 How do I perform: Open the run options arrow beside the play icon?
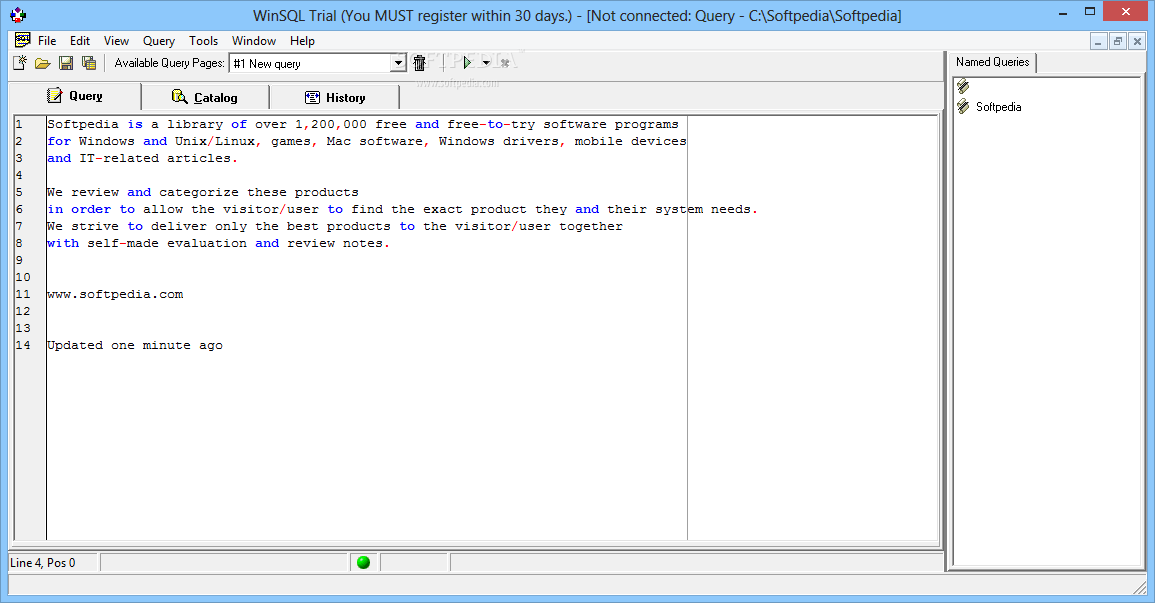point(486,63)
